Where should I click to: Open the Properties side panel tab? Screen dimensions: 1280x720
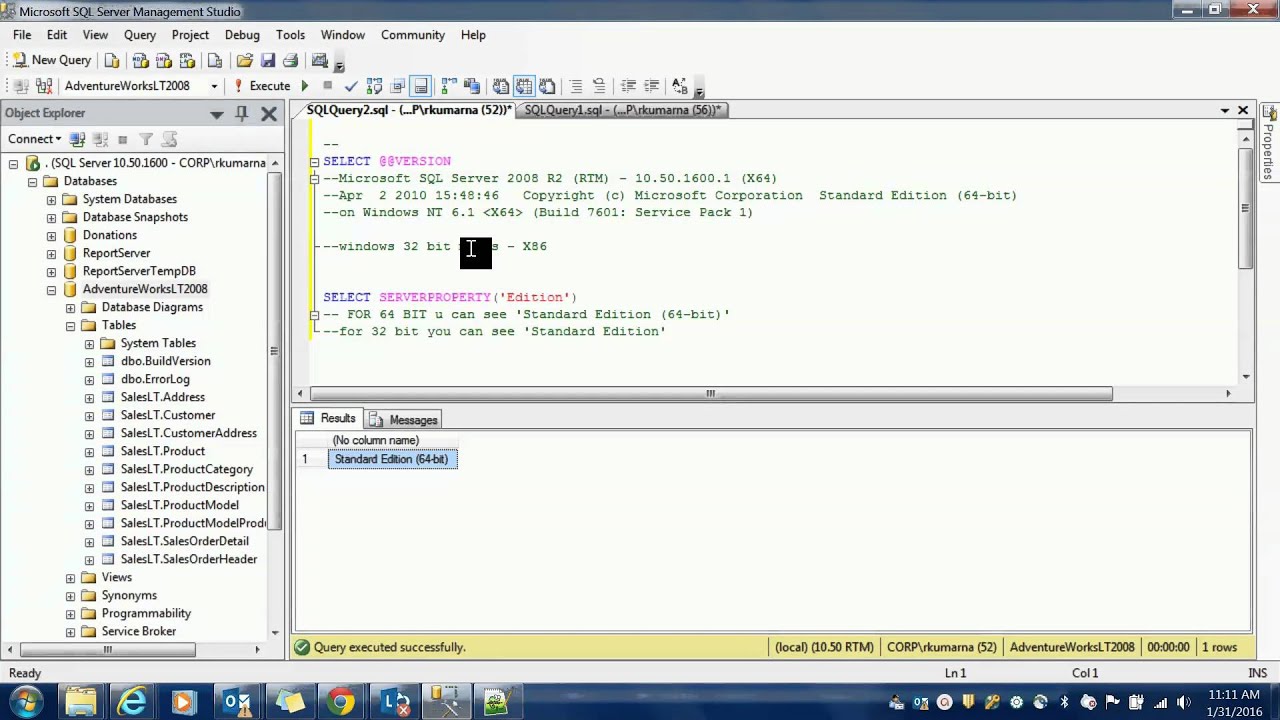1270,142
